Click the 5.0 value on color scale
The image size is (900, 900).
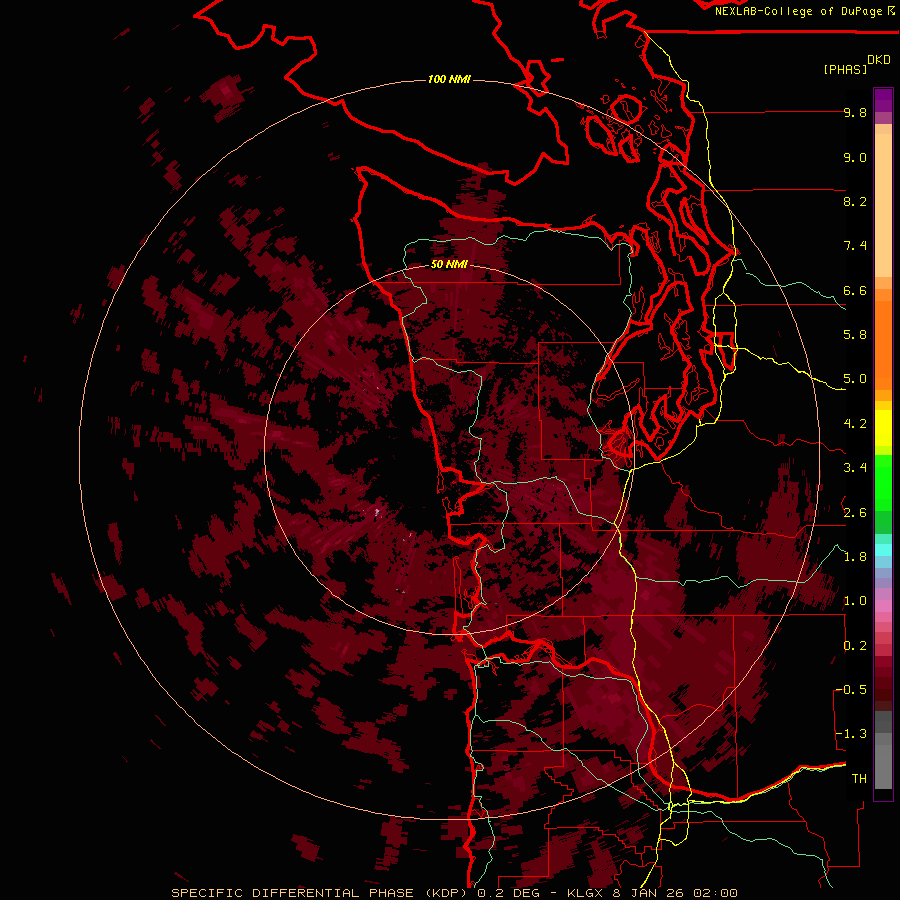tap(855, 379)
